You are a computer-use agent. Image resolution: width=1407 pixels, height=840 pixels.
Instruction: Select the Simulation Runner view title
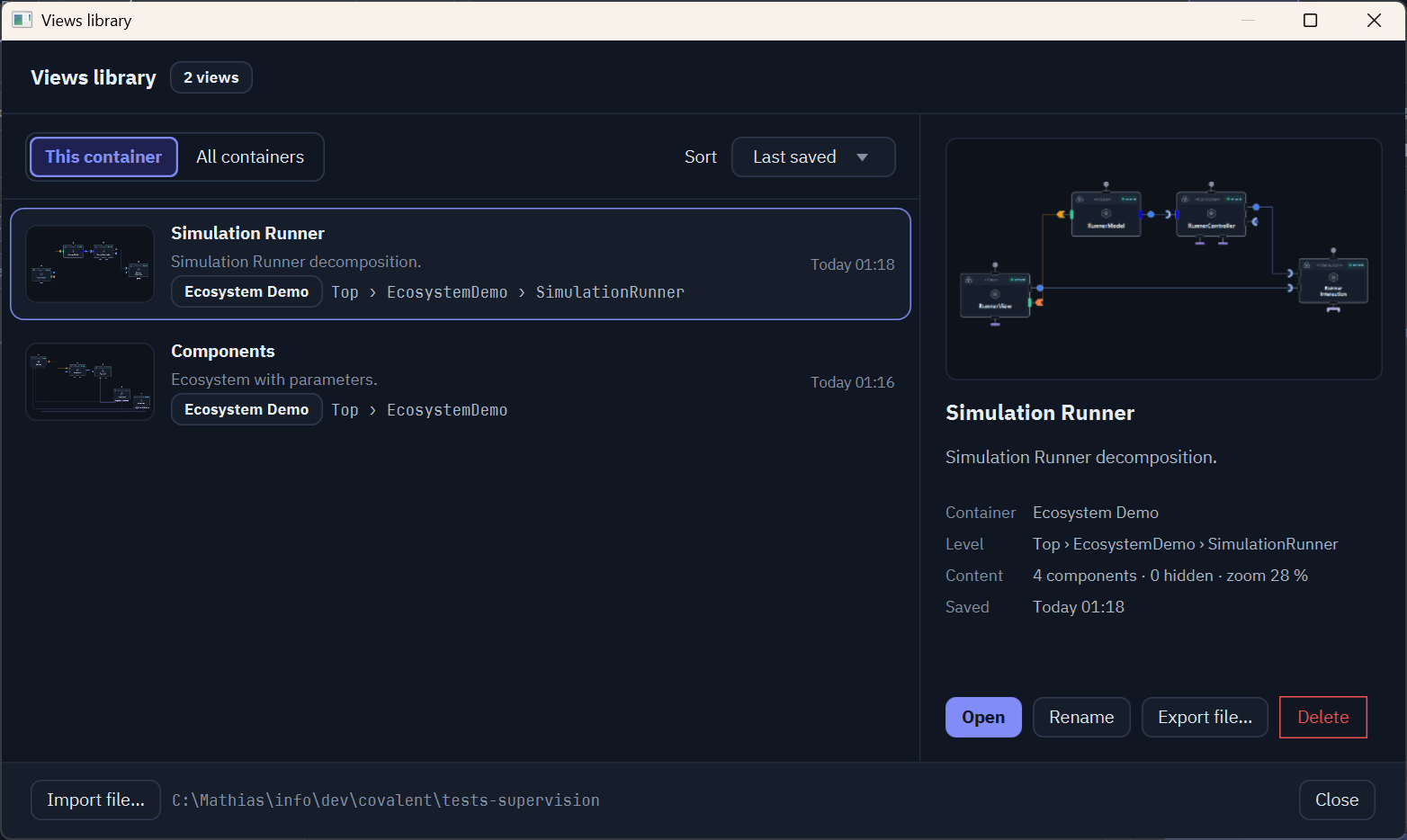[247, 233]
